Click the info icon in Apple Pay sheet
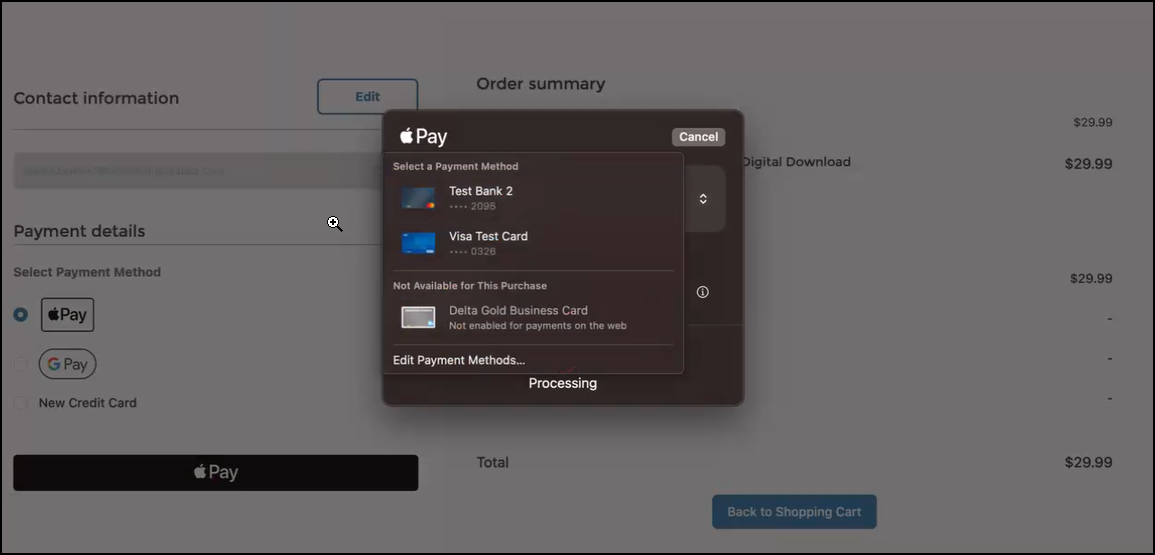1155x555 pixels. click(x=703, y=292)
